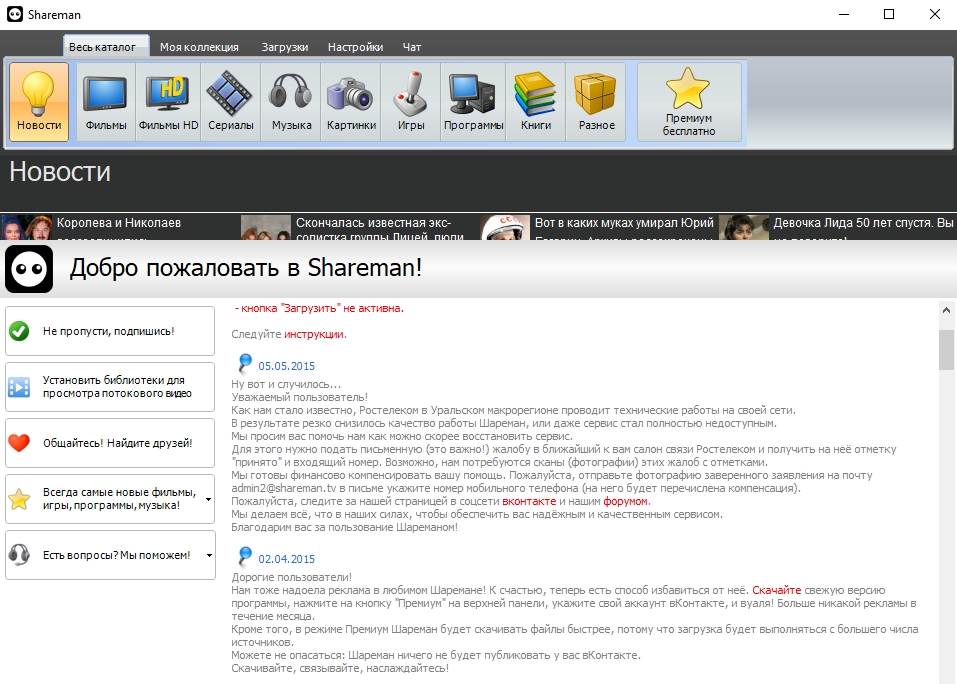
Task: Open the Книги books category
Action: [536, 102]
